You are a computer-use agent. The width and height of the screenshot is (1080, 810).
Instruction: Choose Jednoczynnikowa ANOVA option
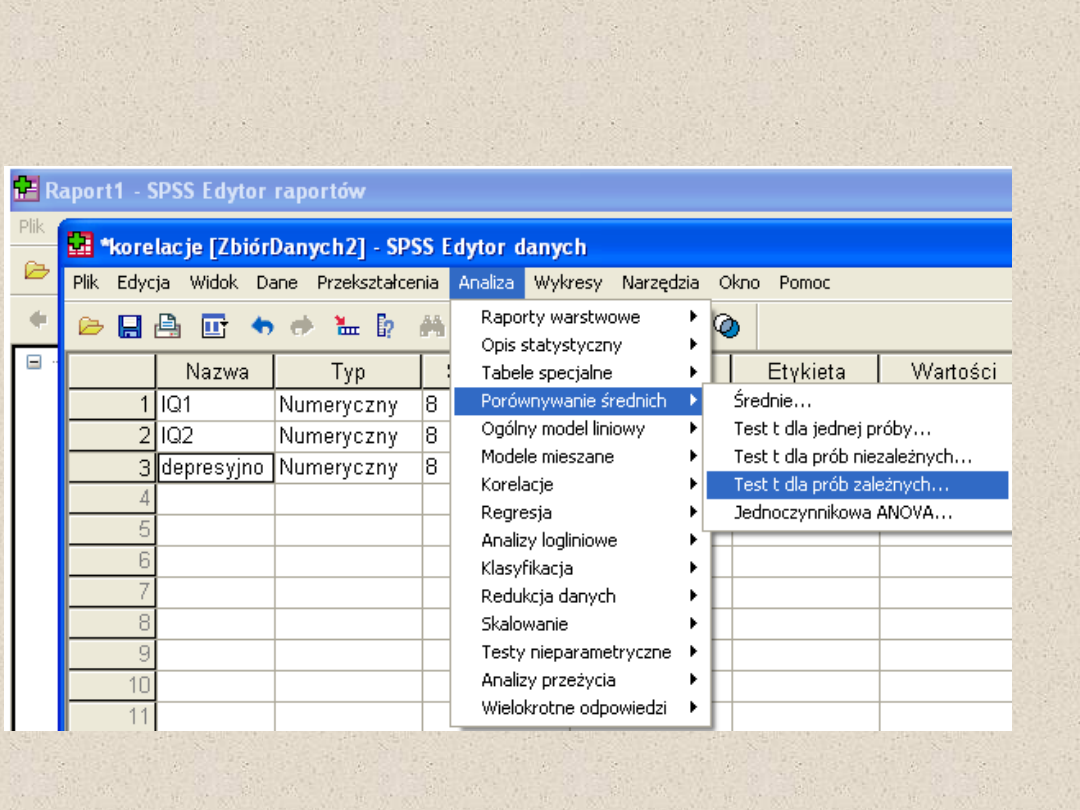coord(842,512)
